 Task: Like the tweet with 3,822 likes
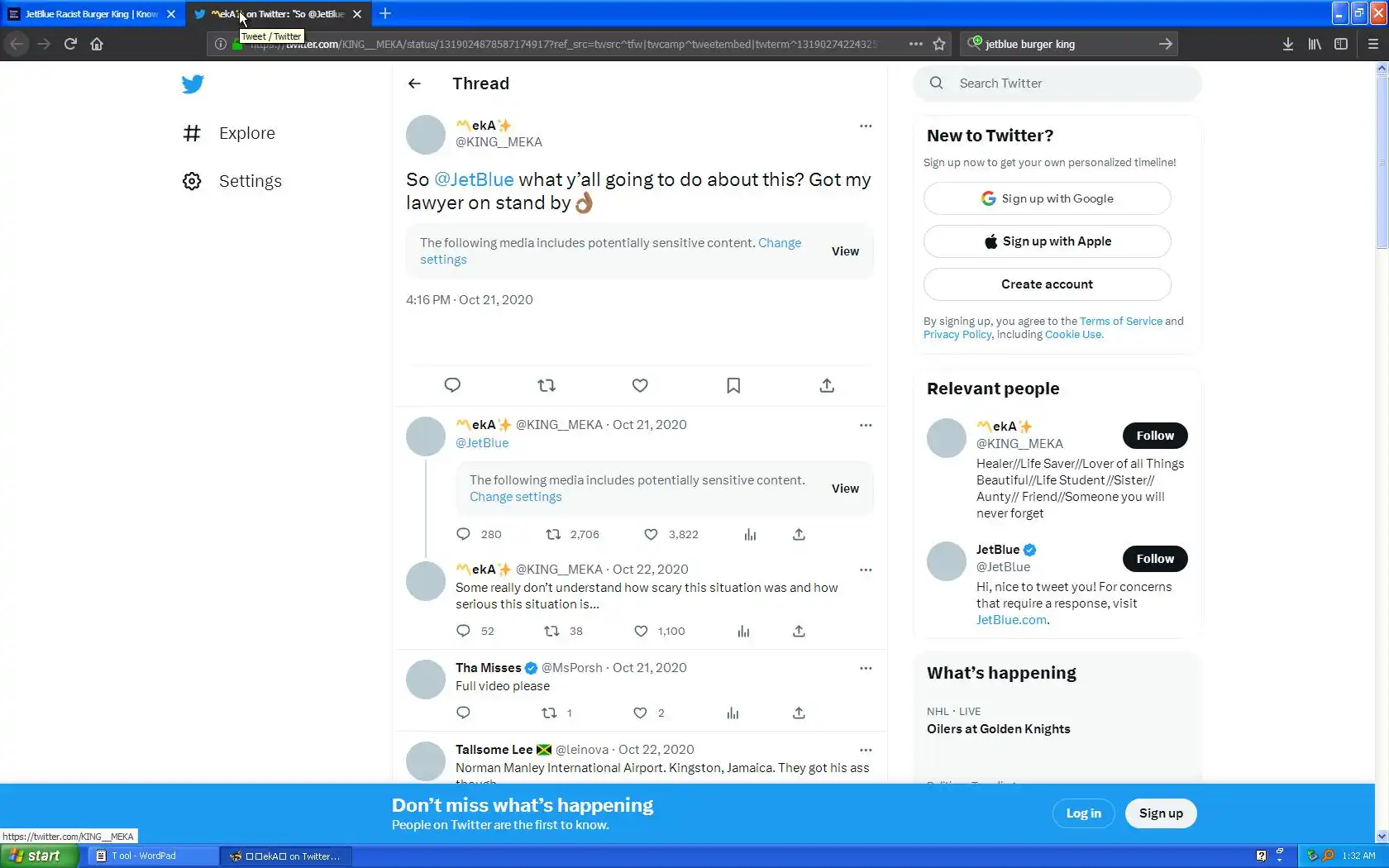(671, 534)
